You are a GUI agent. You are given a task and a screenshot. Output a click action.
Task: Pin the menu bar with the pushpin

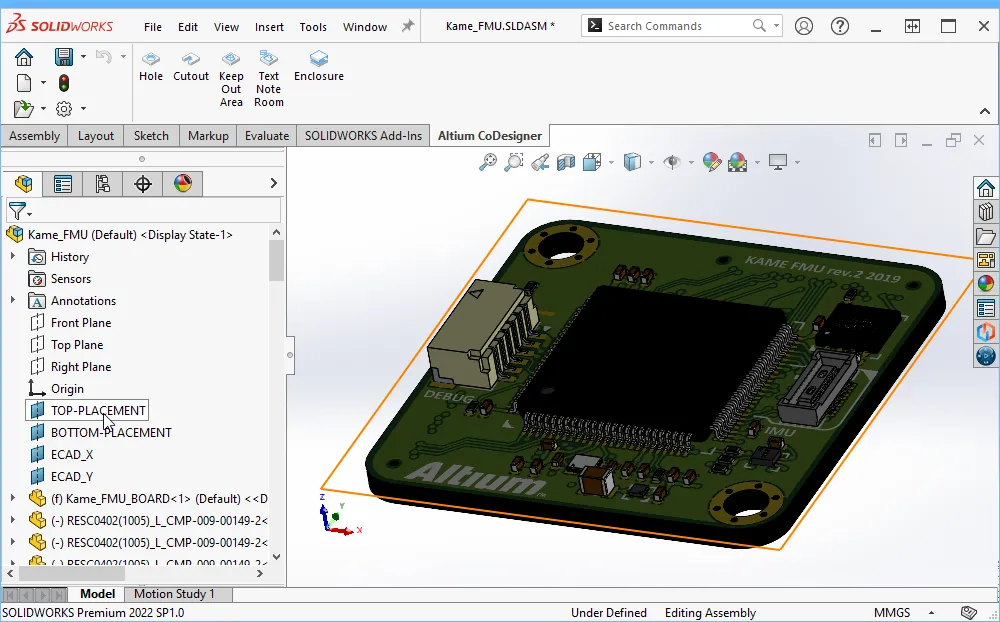408,26
